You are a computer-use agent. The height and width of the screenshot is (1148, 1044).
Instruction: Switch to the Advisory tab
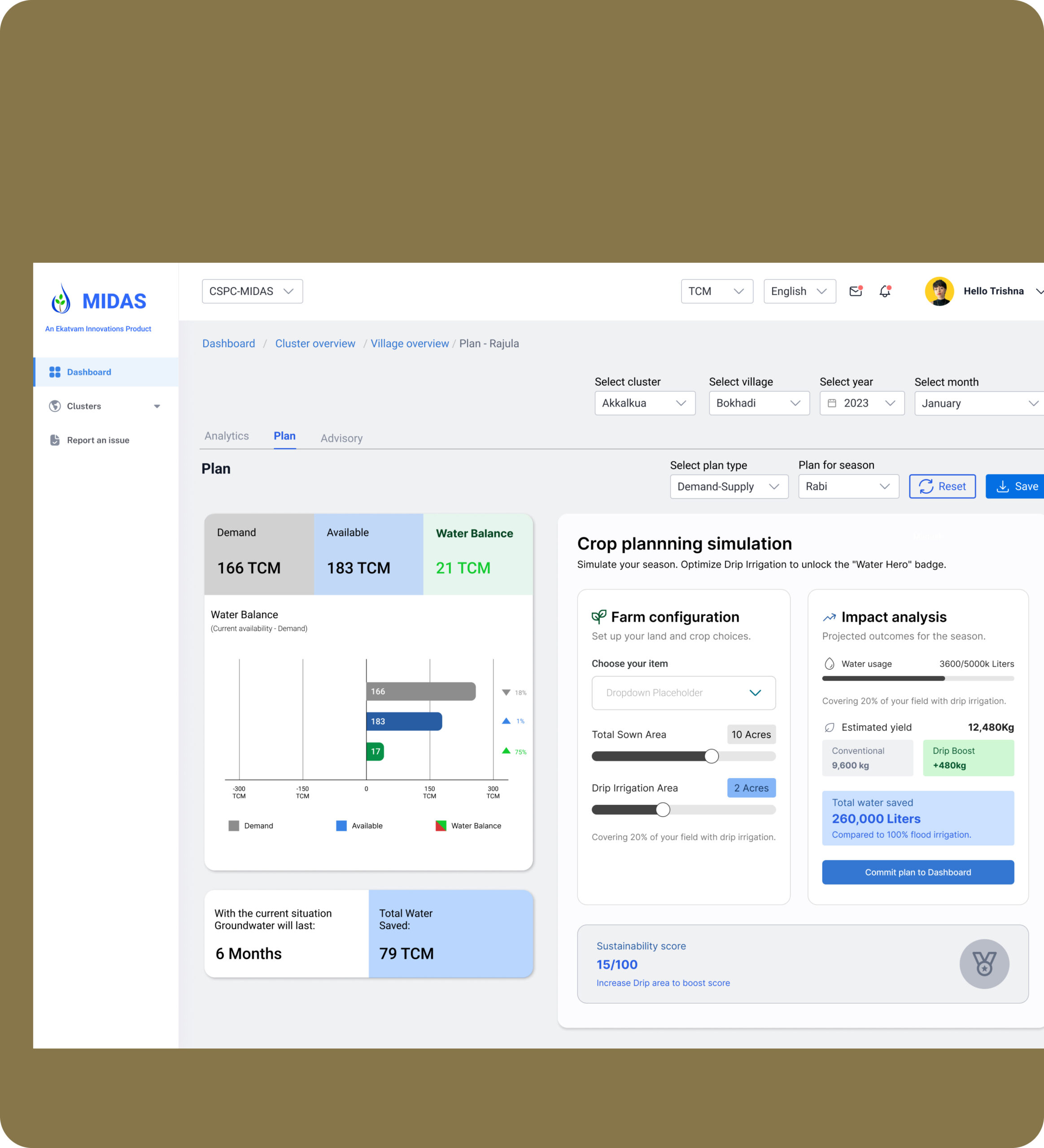(x=341, y=438)
